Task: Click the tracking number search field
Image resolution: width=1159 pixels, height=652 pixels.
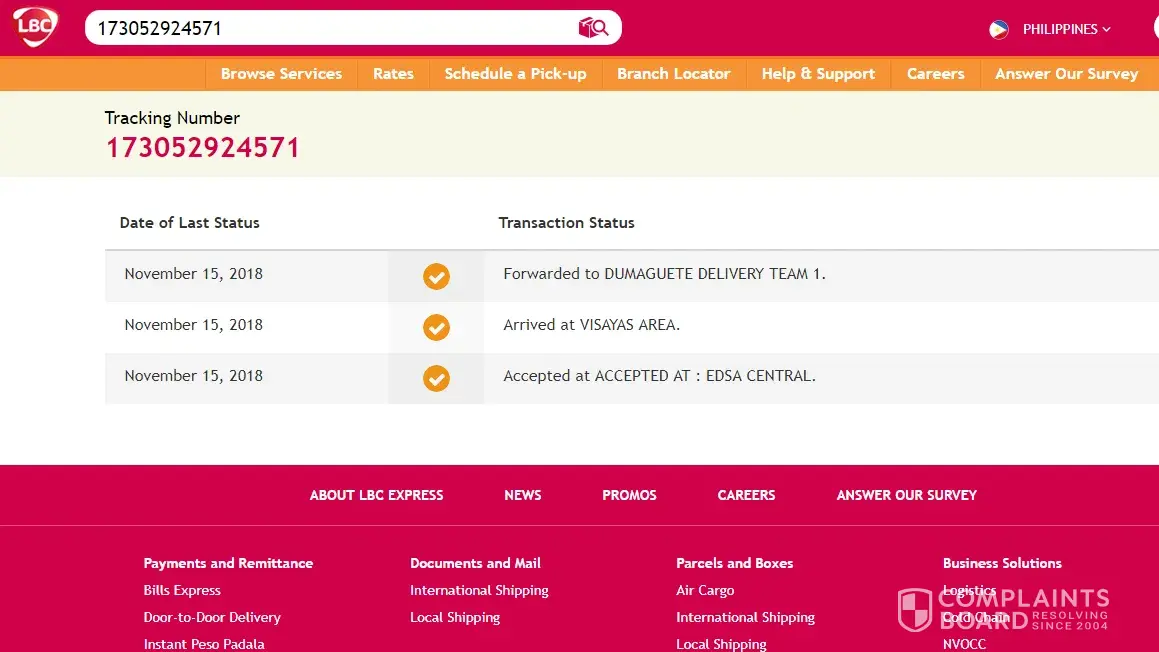Action: [x=330, y=28]
